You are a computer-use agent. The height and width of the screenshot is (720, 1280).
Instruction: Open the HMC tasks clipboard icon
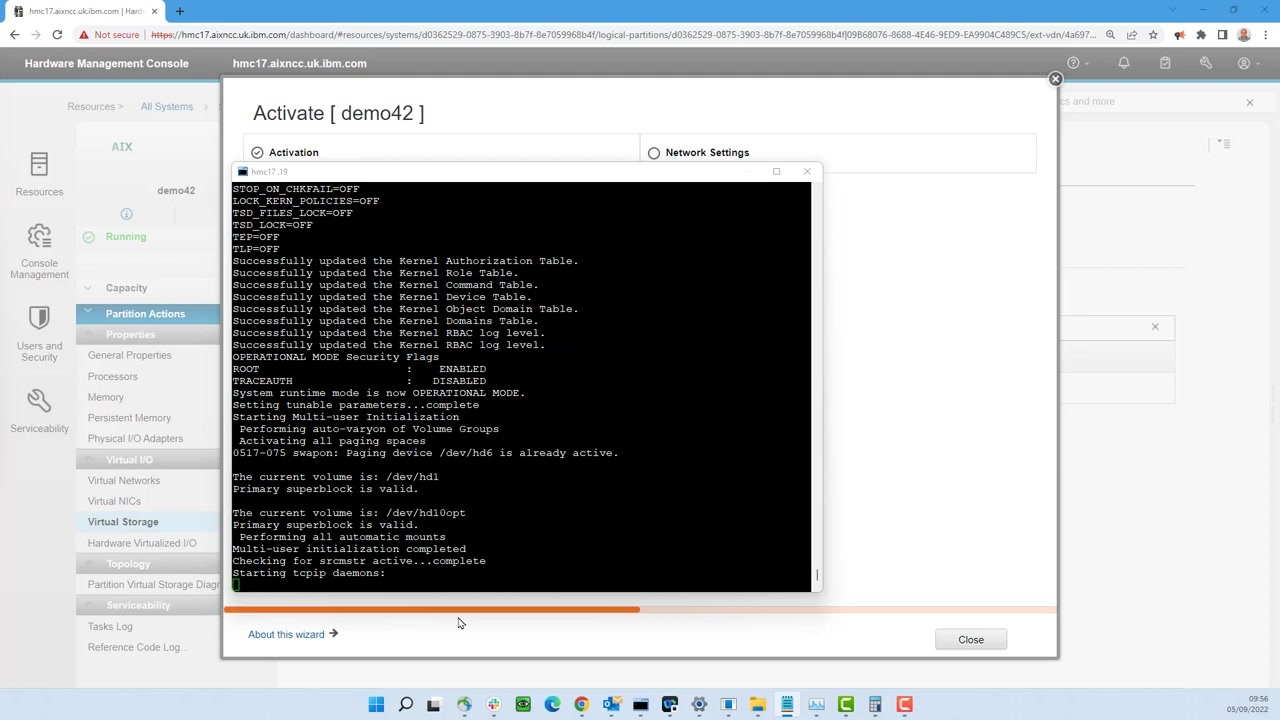(x=1165, y=63)
